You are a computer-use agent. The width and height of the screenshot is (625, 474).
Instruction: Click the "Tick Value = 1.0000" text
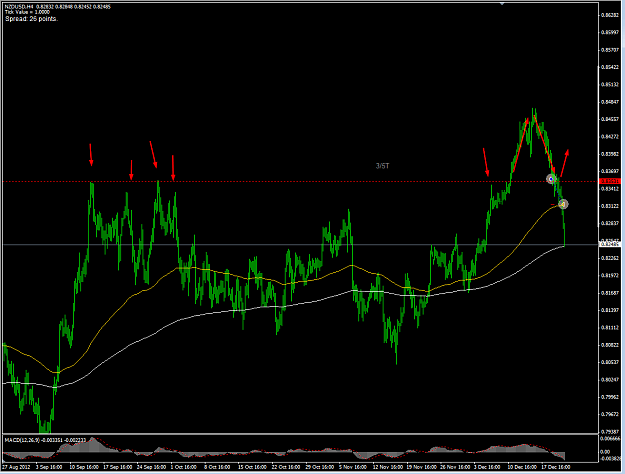27,12
